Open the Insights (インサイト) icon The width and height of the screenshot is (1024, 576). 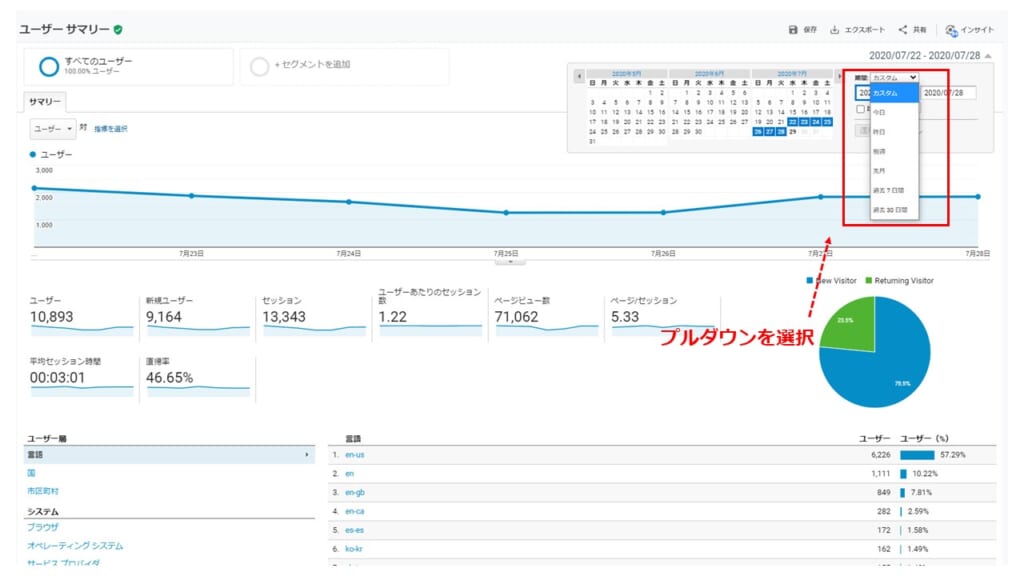point(952,30)
